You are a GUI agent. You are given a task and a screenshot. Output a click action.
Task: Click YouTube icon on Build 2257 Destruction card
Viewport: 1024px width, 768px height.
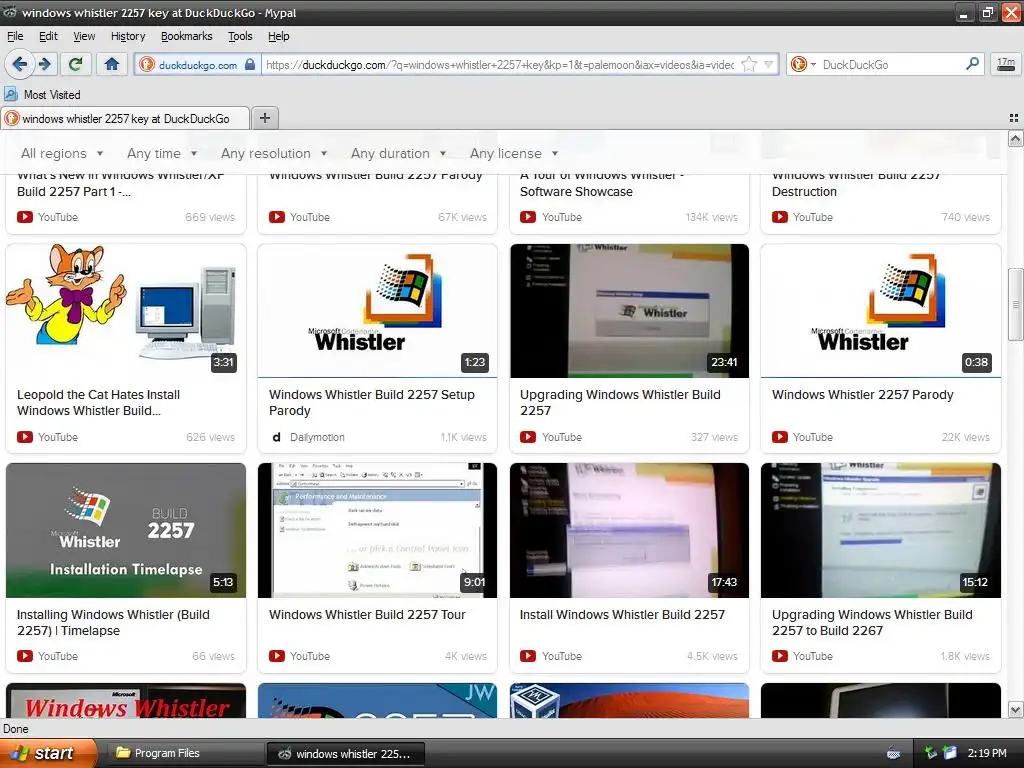[x=780, y=217]
